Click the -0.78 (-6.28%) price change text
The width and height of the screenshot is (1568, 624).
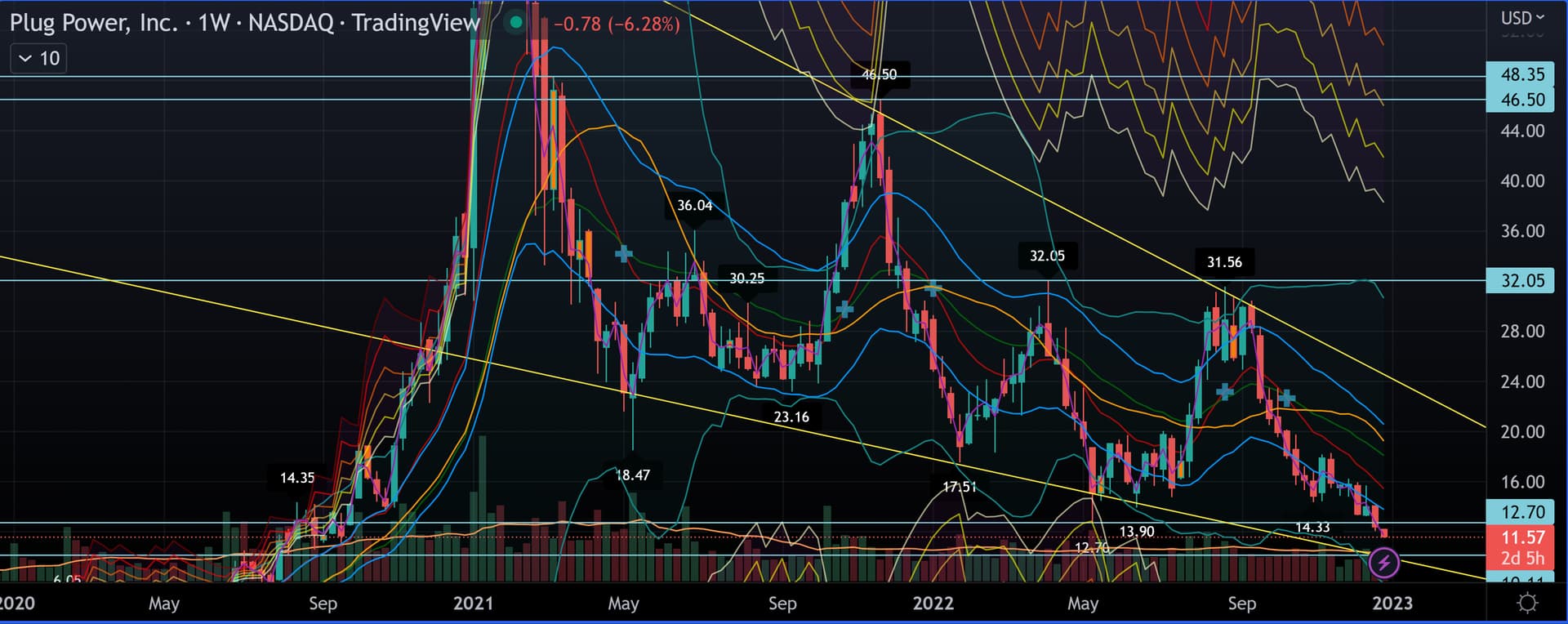617,25
